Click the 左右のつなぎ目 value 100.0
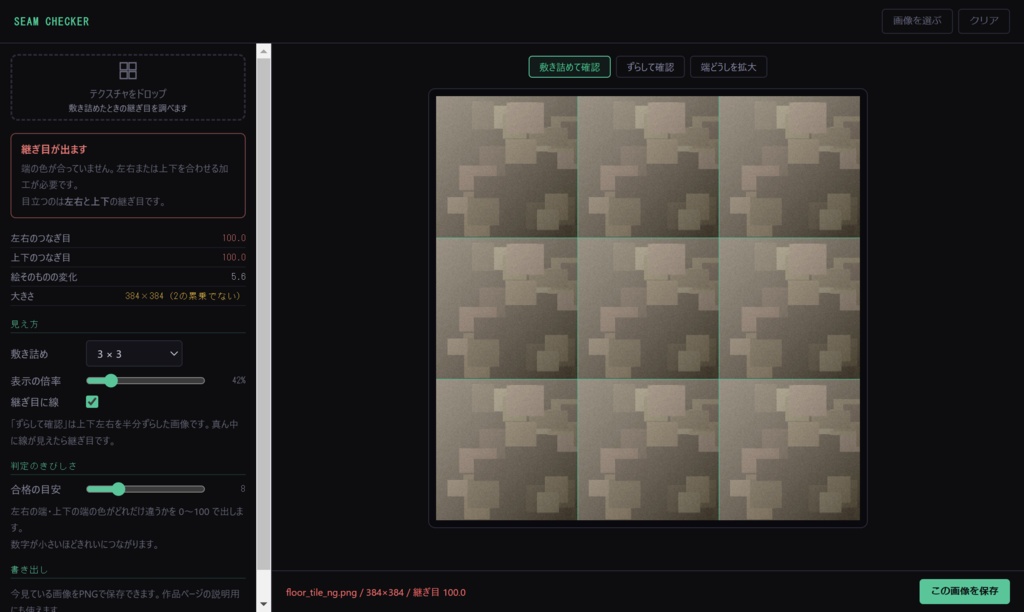 click(234, 238)
